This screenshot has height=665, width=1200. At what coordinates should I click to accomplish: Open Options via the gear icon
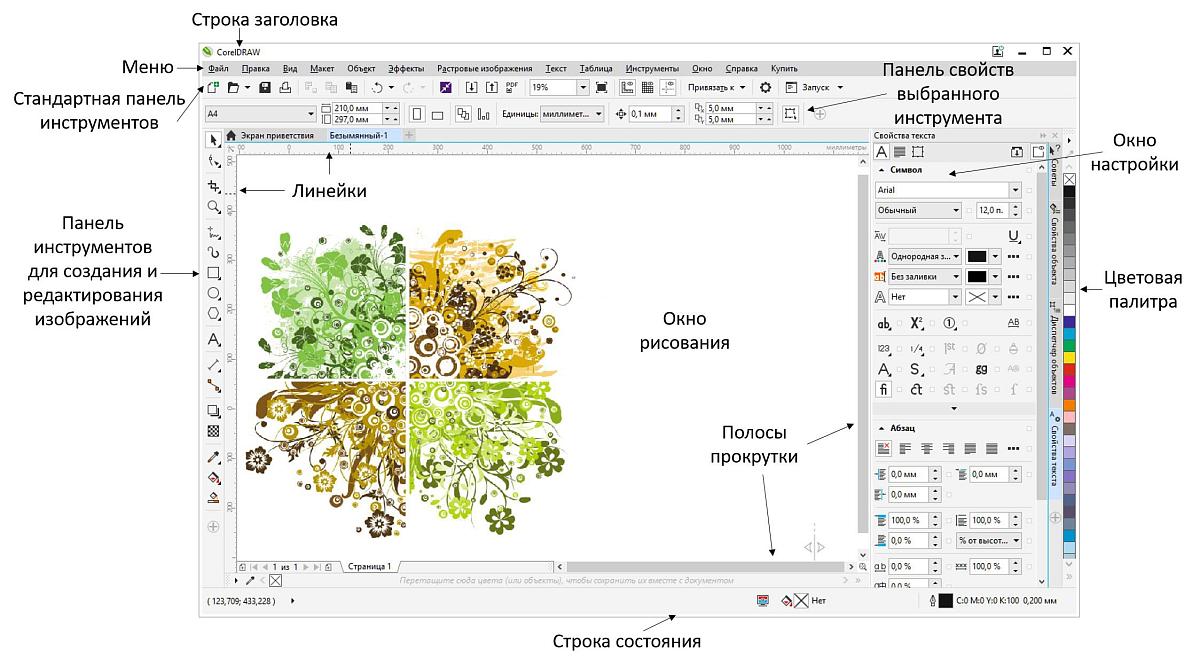765,88
